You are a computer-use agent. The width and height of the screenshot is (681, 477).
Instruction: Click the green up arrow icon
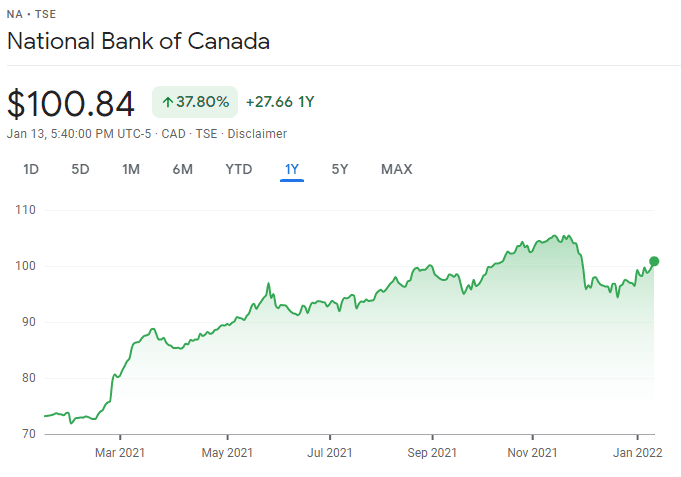[x=167, y=102]
